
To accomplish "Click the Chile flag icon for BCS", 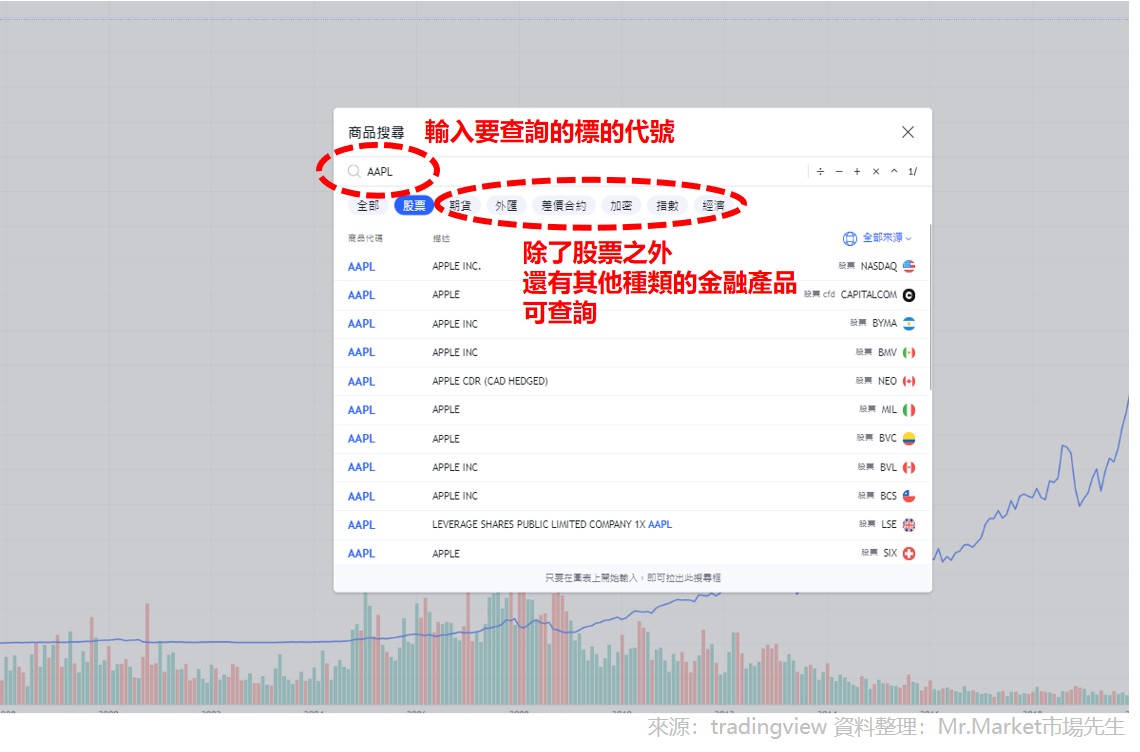I will click(x=909, y=496).
